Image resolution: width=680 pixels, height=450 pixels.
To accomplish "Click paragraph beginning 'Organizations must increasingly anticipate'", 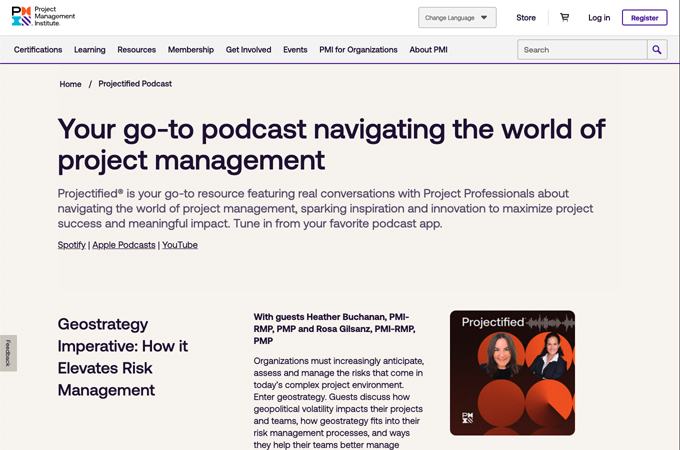I will (x=339, y=403).
